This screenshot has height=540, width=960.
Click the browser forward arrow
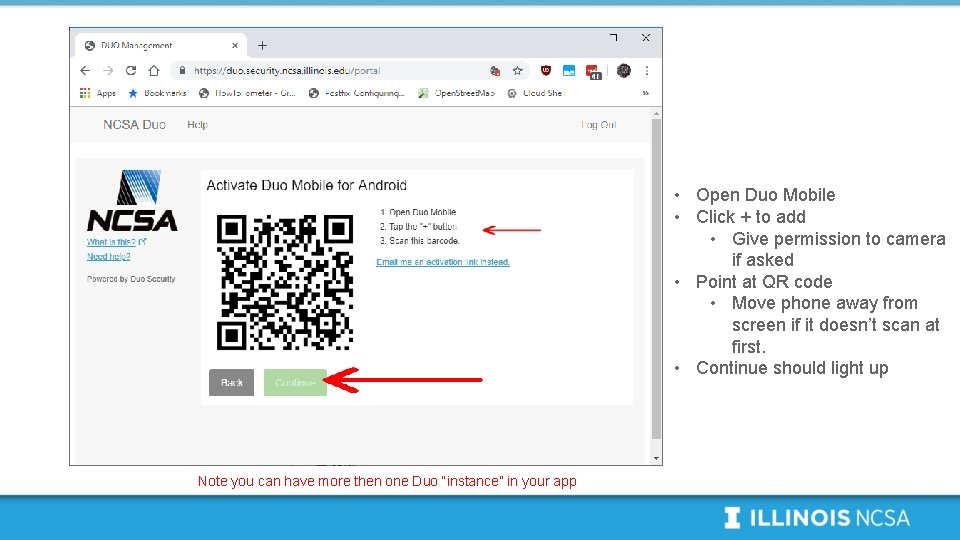tap(108, 70)
